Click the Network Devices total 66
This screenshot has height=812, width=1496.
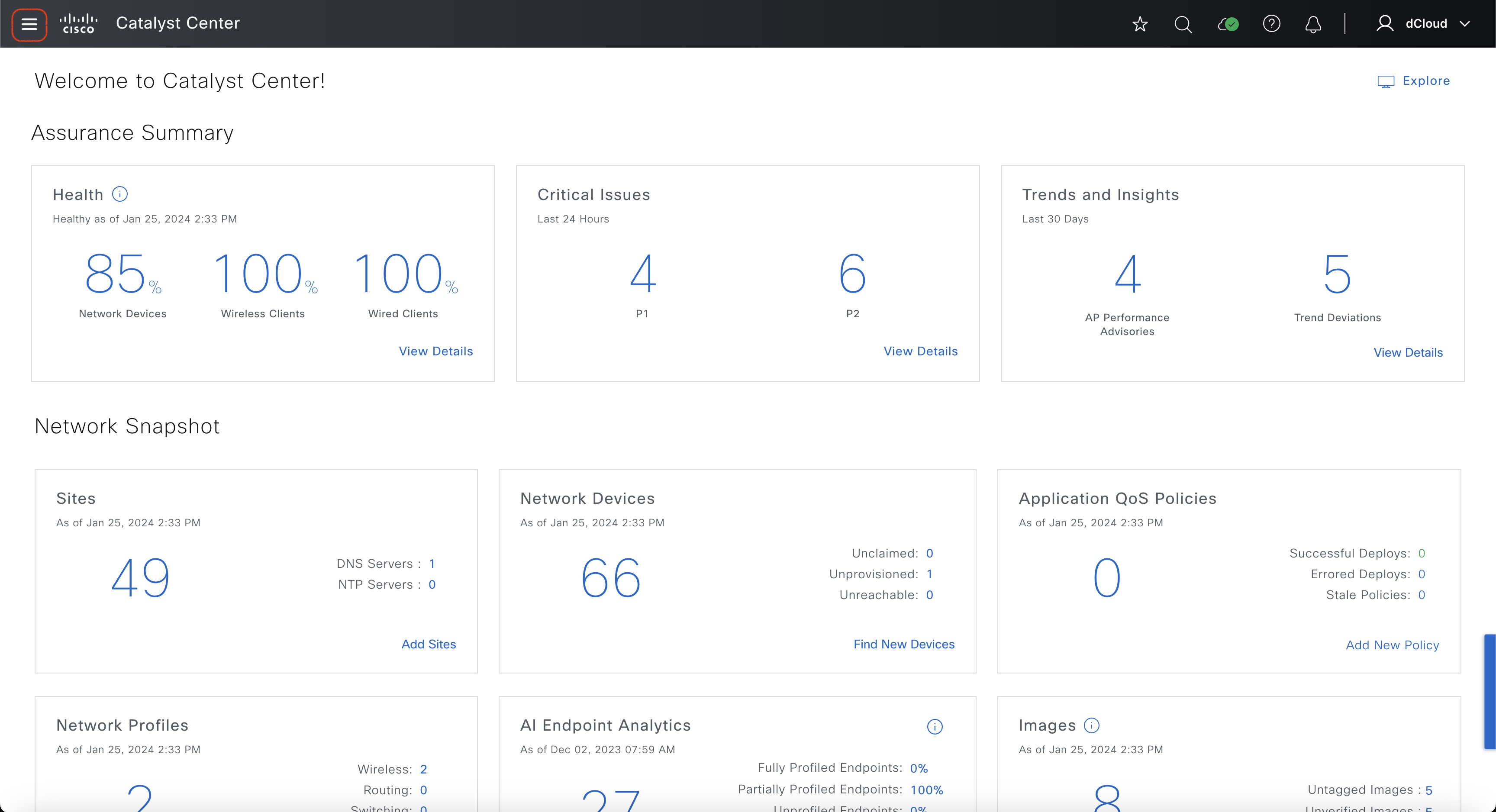pyautogui.click(x=610, y=577)
